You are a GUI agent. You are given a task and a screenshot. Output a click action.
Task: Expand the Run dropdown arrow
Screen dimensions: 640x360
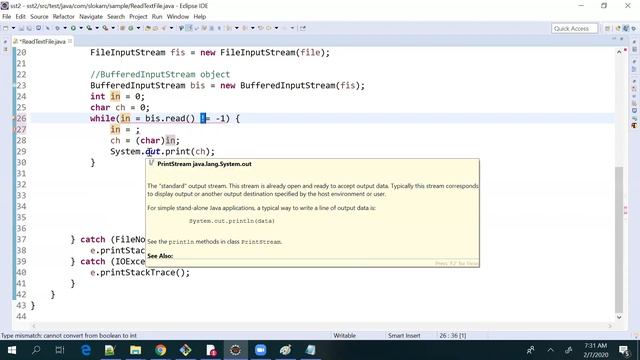point(81,28)
